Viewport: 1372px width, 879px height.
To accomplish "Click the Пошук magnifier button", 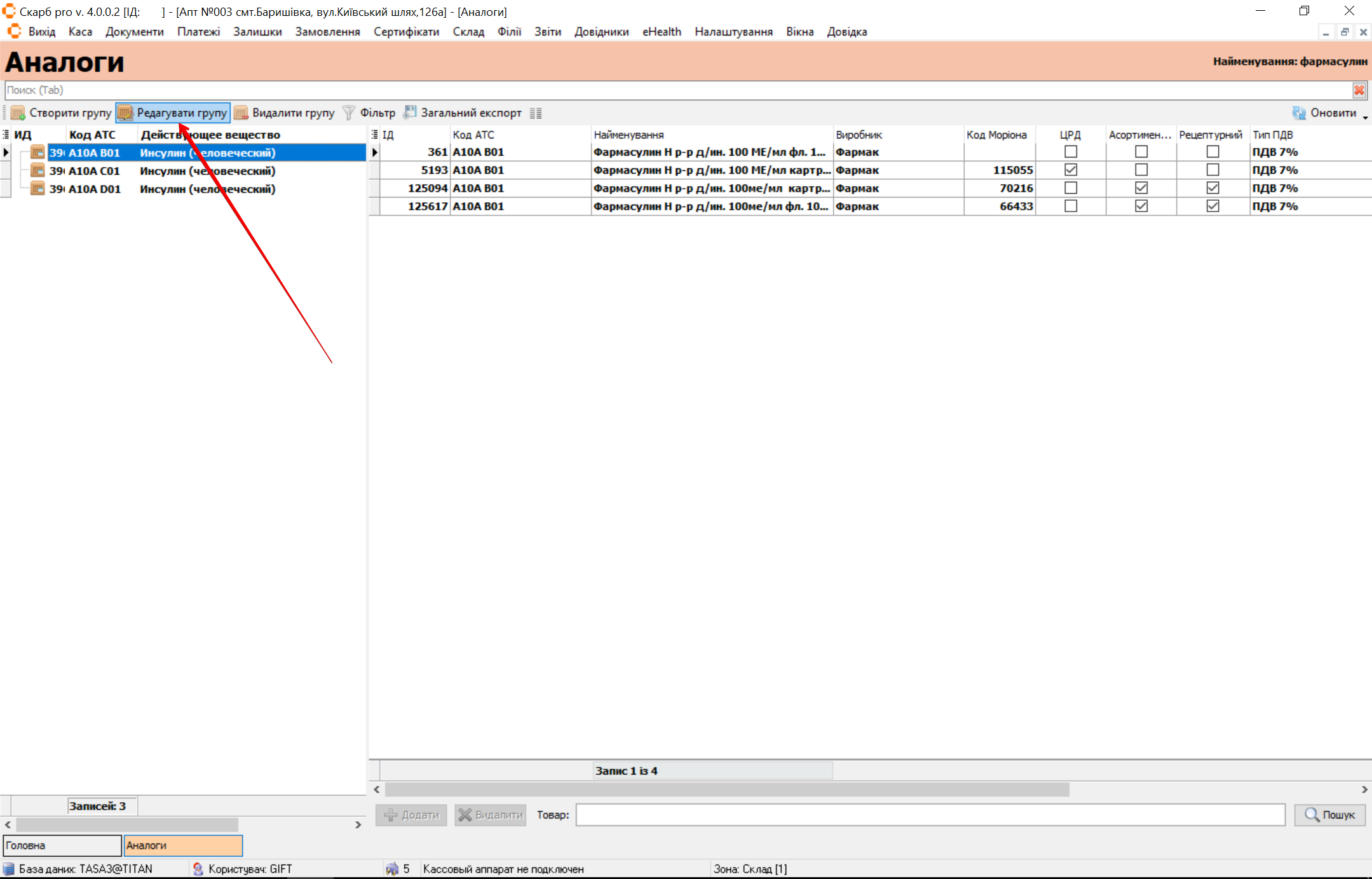I will (x=1329, y=815).
